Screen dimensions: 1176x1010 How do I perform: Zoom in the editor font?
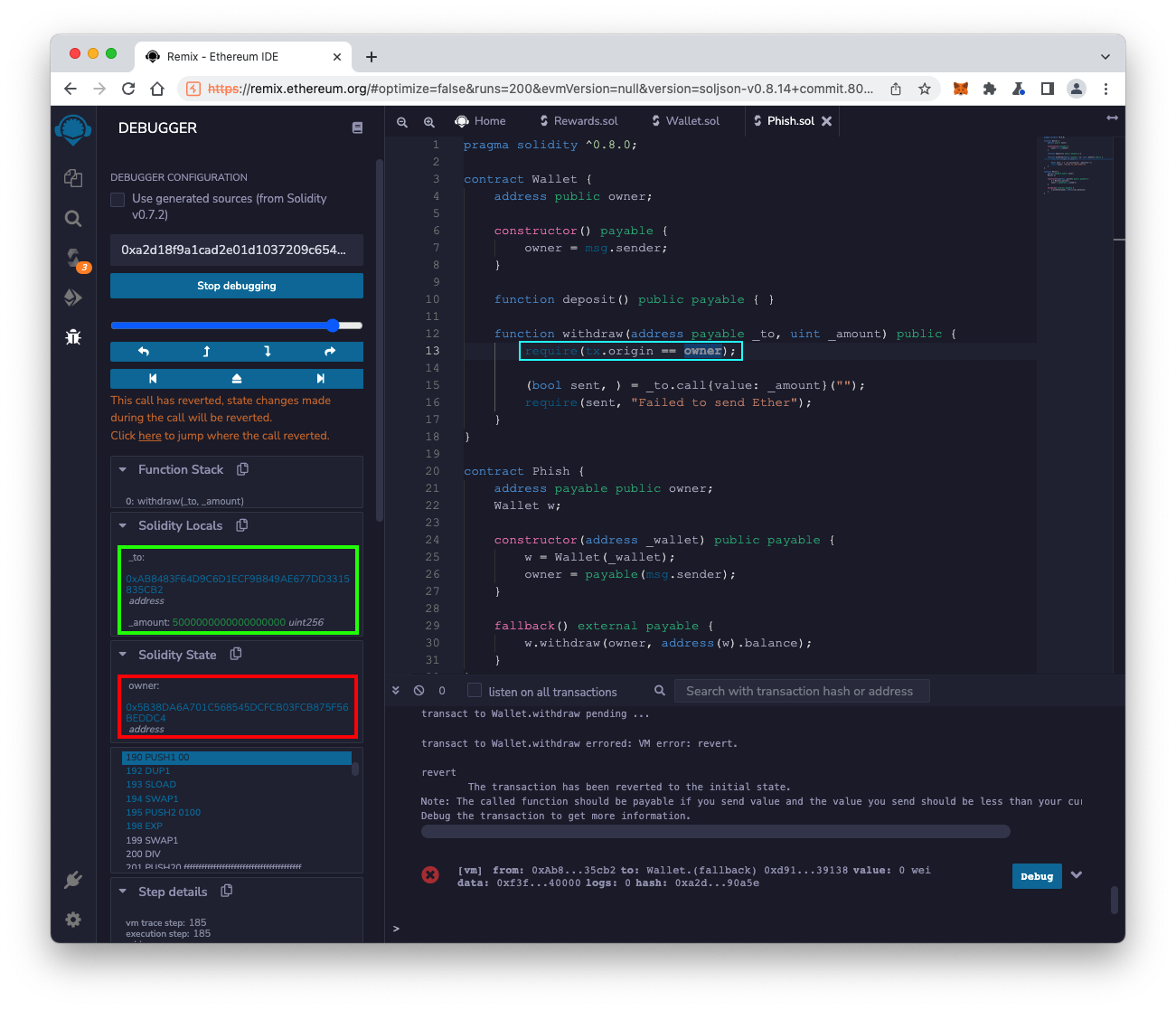[429, 121]
